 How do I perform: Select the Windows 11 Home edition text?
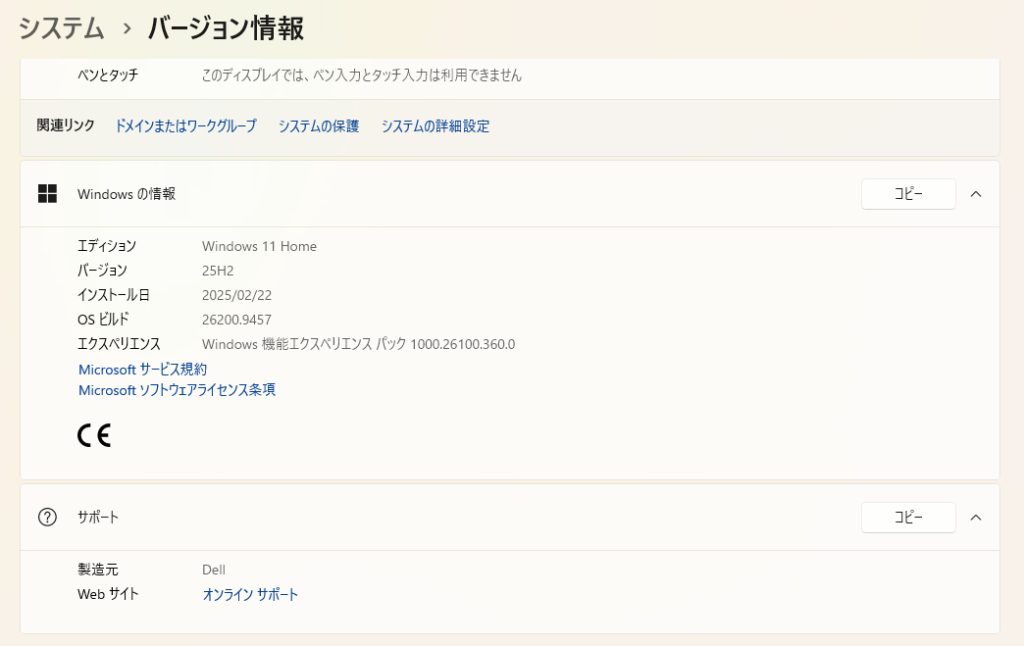[259, 246]
